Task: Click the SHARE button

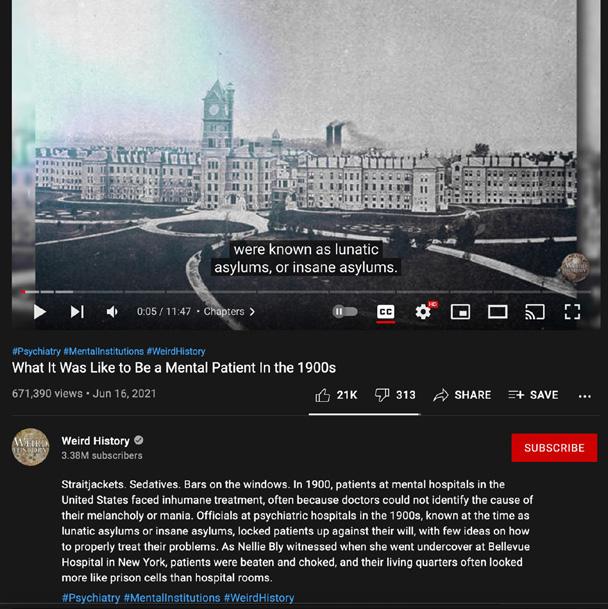Action: [462, 395]
